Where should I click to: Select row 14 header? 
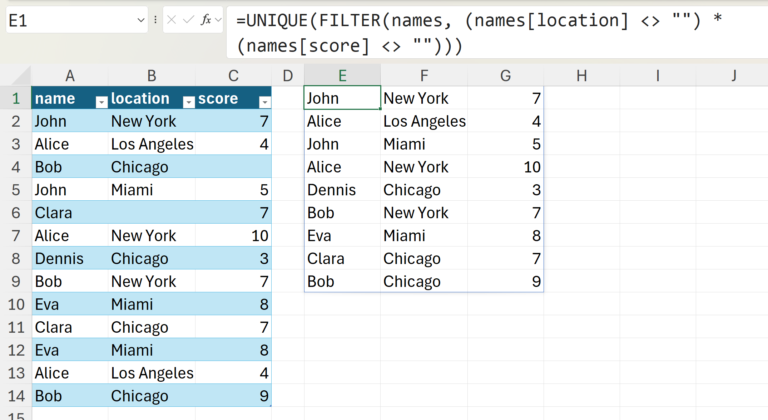click(16, 396)
